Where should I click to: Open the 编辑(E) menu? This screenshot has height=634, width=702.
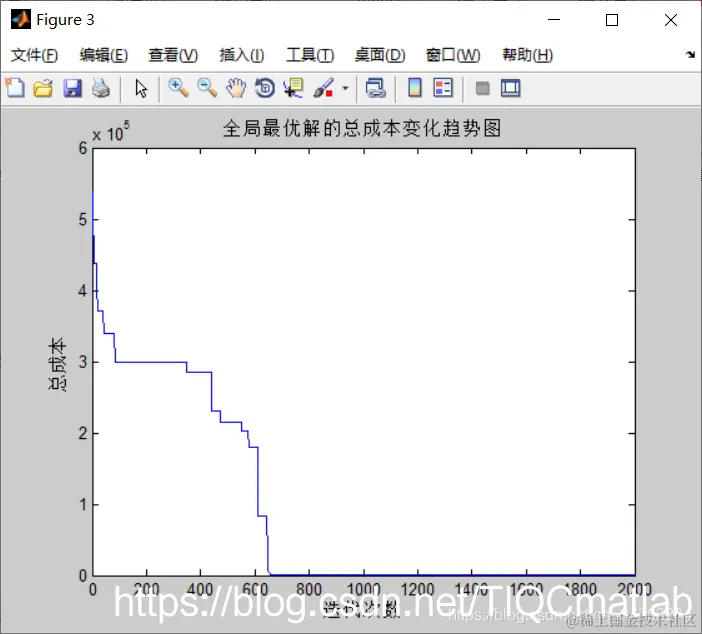click(104, 55)
